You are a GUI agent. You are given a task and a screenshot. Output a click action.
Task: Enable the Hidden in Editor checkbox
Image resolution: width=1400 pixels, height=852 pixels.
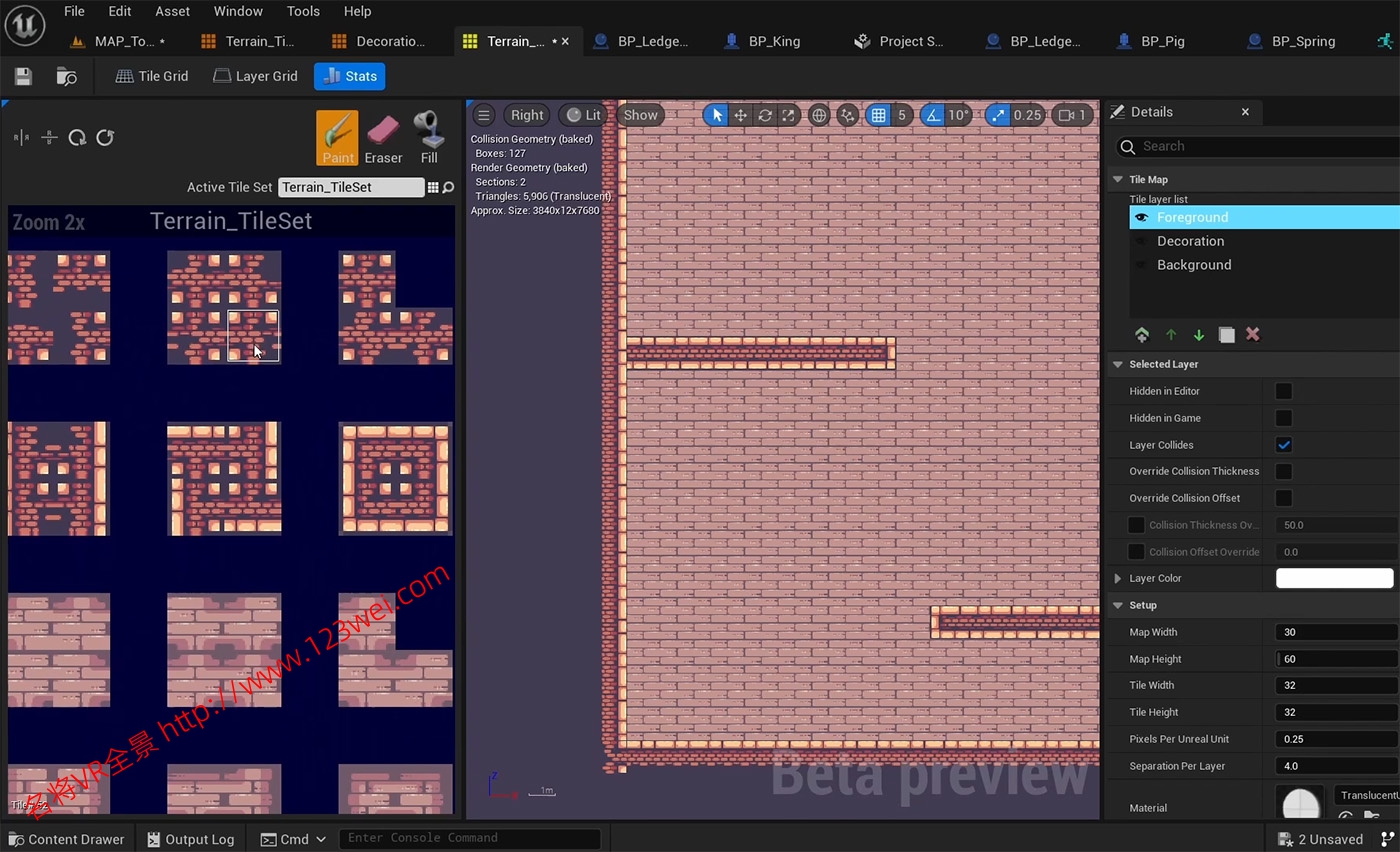click(x=1283, y=391)
